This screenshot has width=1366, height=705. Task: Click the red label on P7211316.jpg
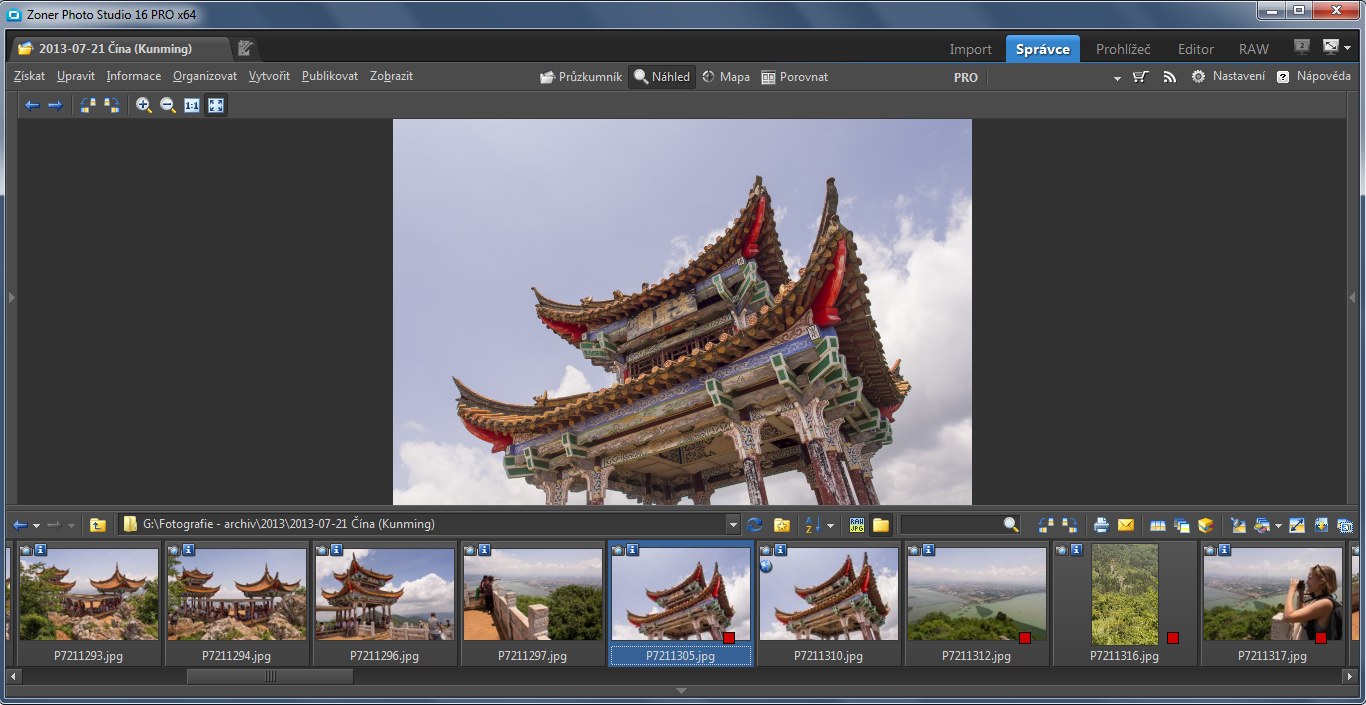[x=1173, y=638]
